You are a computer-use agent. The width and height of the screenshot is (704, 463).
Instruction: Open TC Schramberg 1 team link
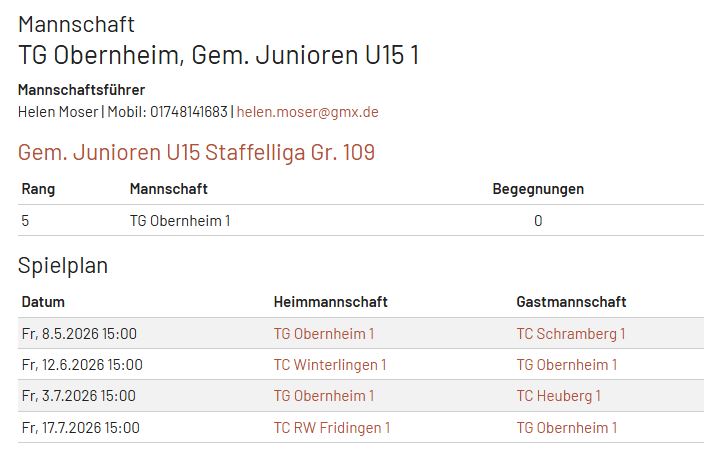[x=570, y=334]
